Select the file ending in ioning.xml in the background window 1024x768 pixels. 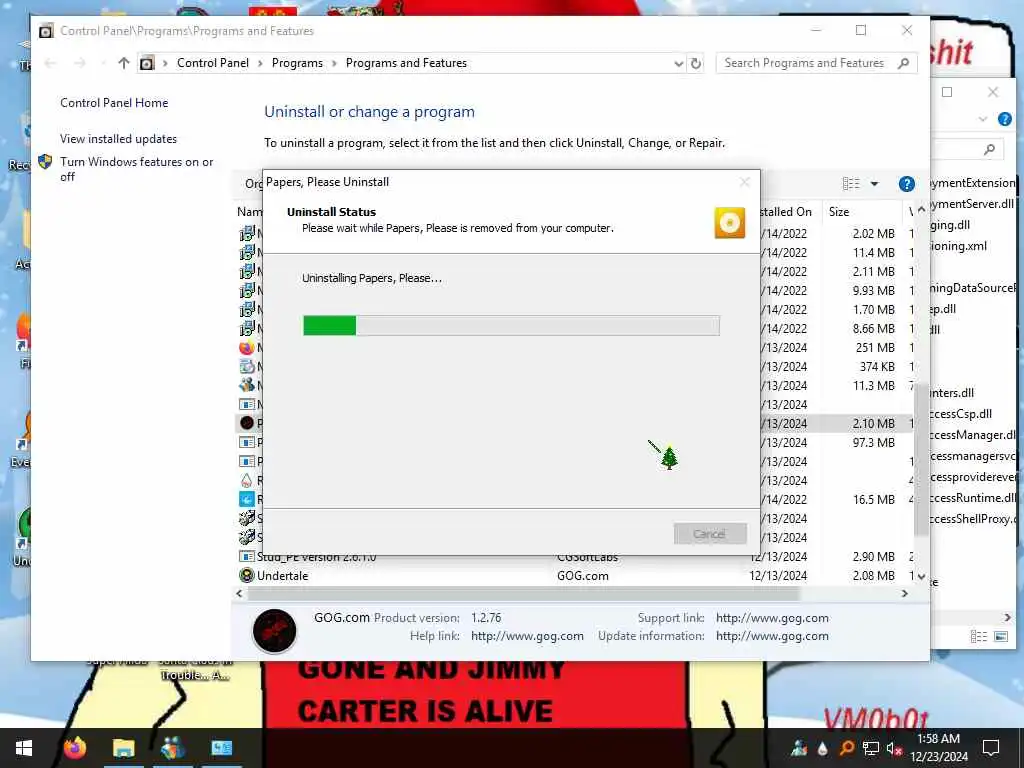[958, 246]
